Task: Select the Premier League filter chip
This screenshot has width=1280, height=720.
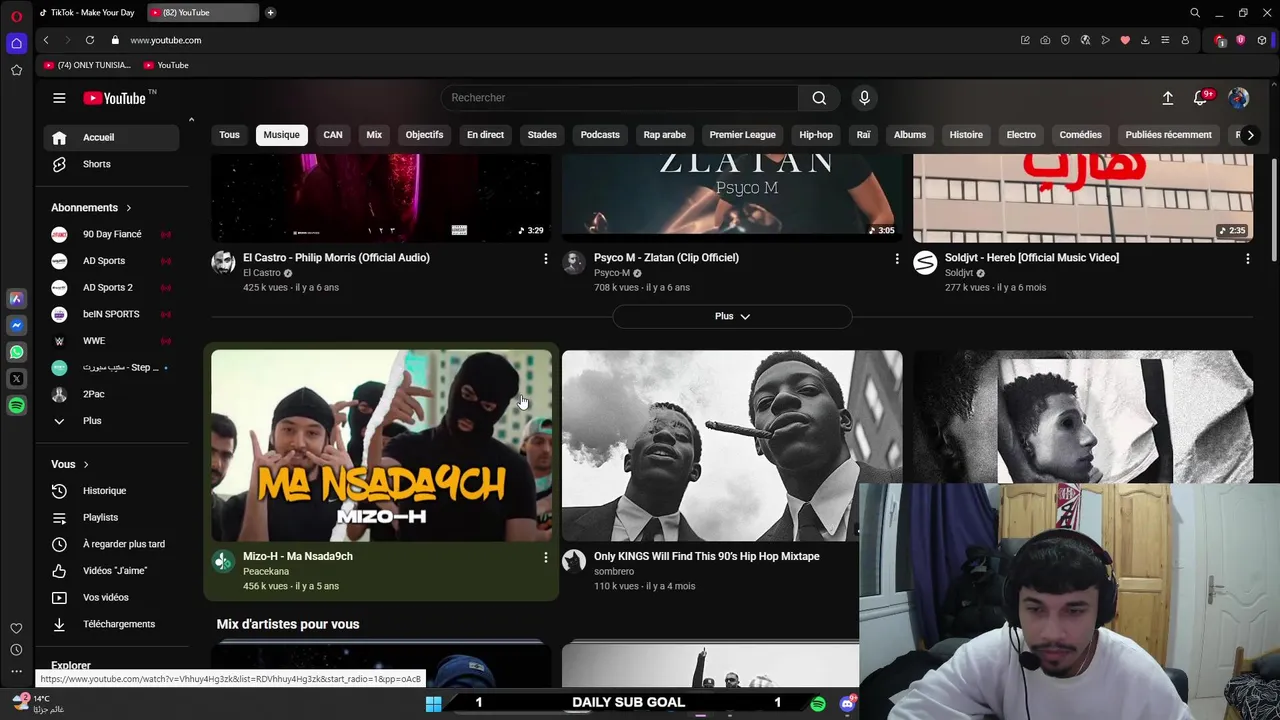Action: [x=742, y=135]
